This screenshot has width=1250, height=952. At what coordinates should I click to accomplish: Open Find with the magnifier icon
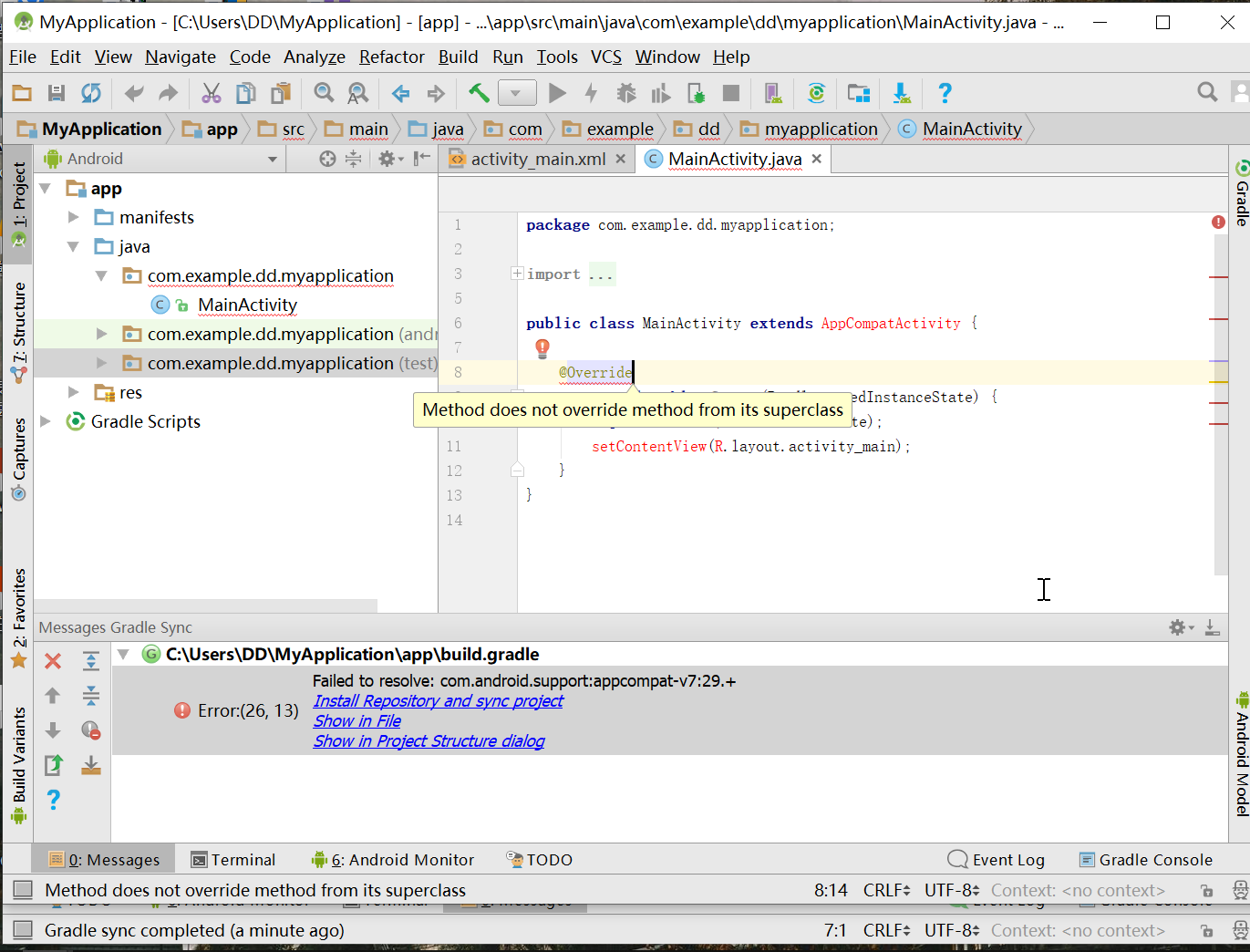click(x=324, y=92)
